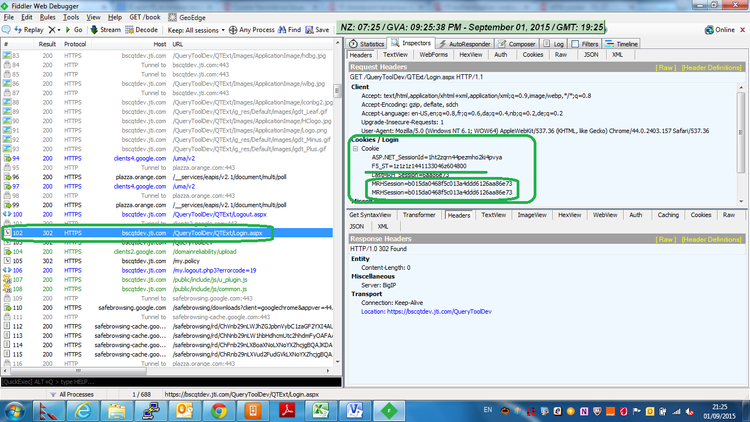Open the Composer tab
The width and height of the screenshot is (750, 422).
point(517,44)
